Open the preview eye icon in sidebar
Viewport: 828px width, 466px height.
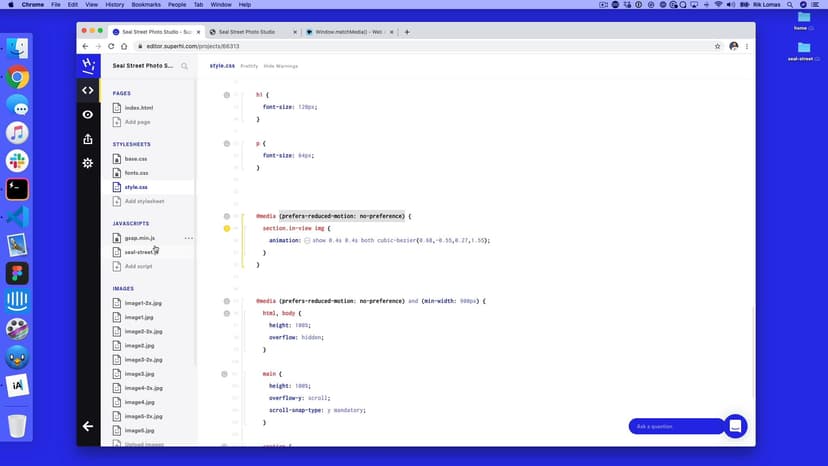[x=88, y=115]
